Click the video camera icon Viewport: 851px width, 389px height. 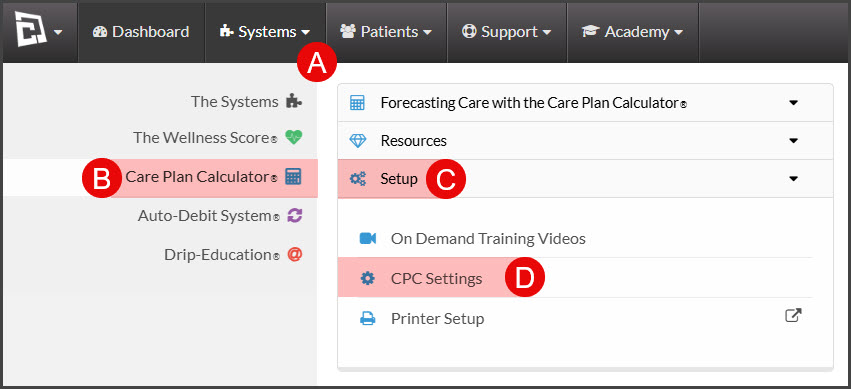368,238
